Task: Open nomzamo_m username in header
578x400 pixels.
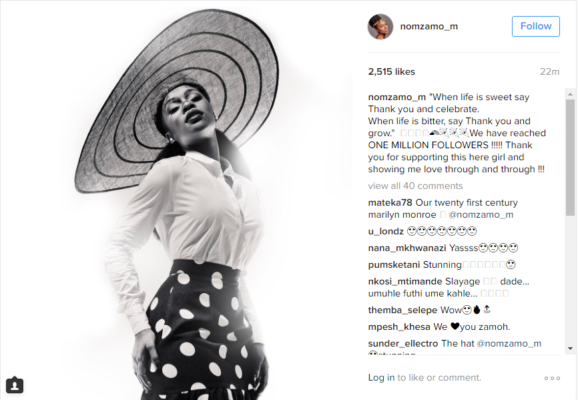Action: click(x=429, y=27)
